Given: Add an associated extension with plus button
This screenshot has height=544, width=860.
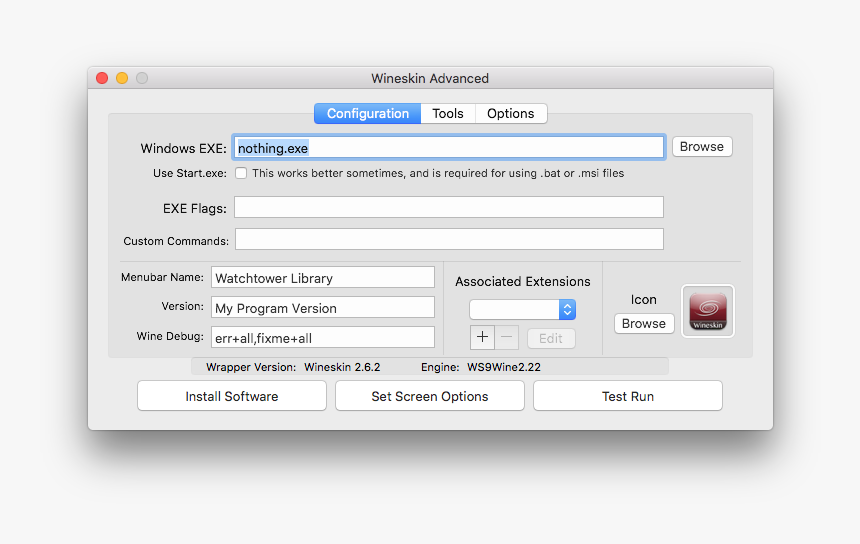Looking at the screenshot, I should tap(482, 337).
